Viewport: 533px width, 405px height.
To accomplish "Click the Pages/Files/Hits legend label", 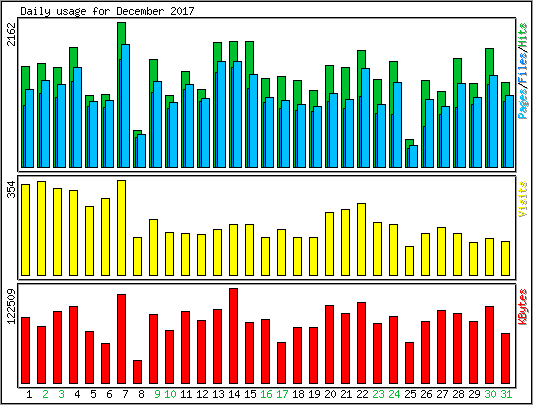I will pyautogui.click(x=523, y=71).
